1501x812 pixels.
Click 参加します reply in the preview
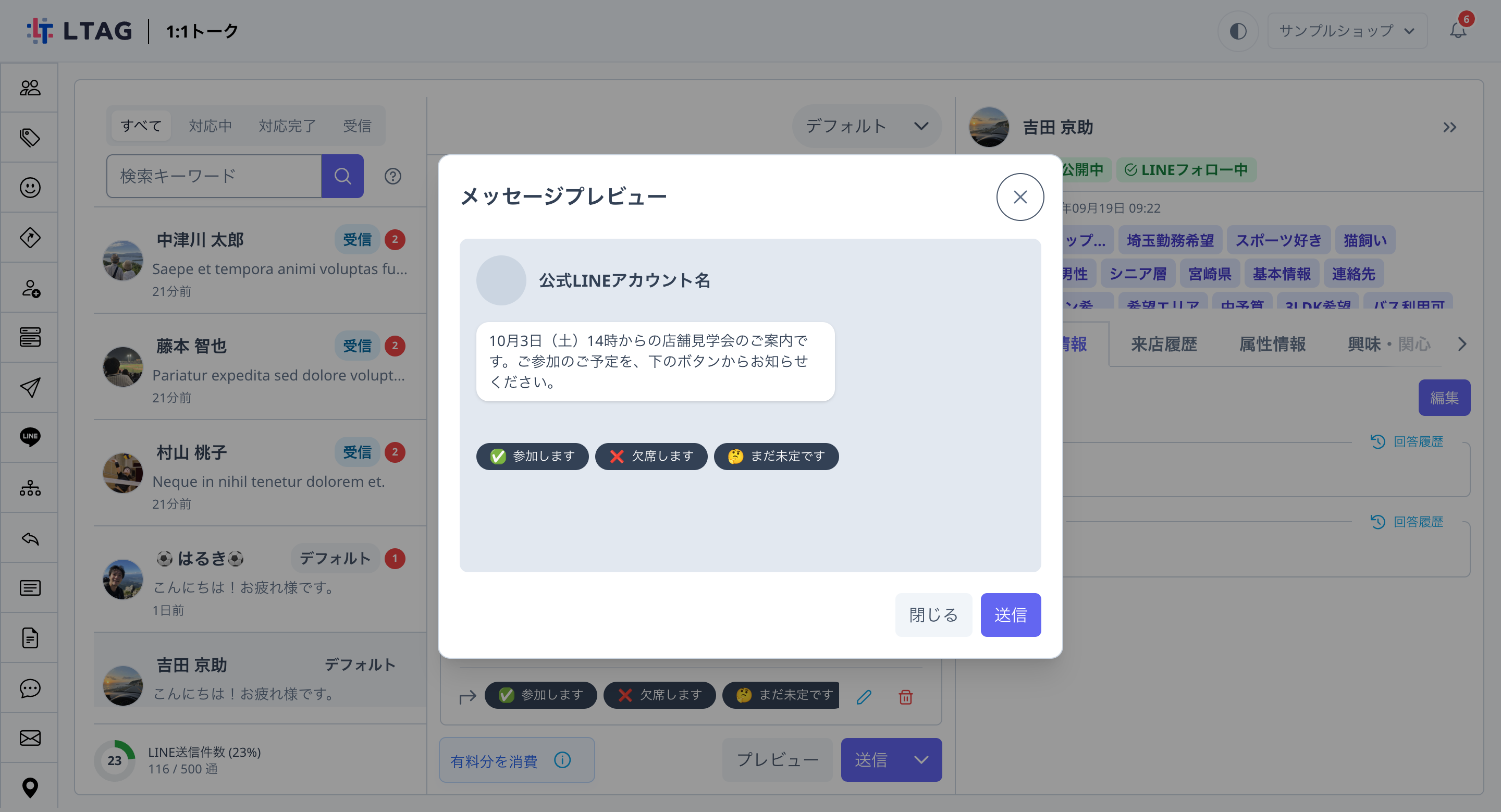tap(532, 456)
